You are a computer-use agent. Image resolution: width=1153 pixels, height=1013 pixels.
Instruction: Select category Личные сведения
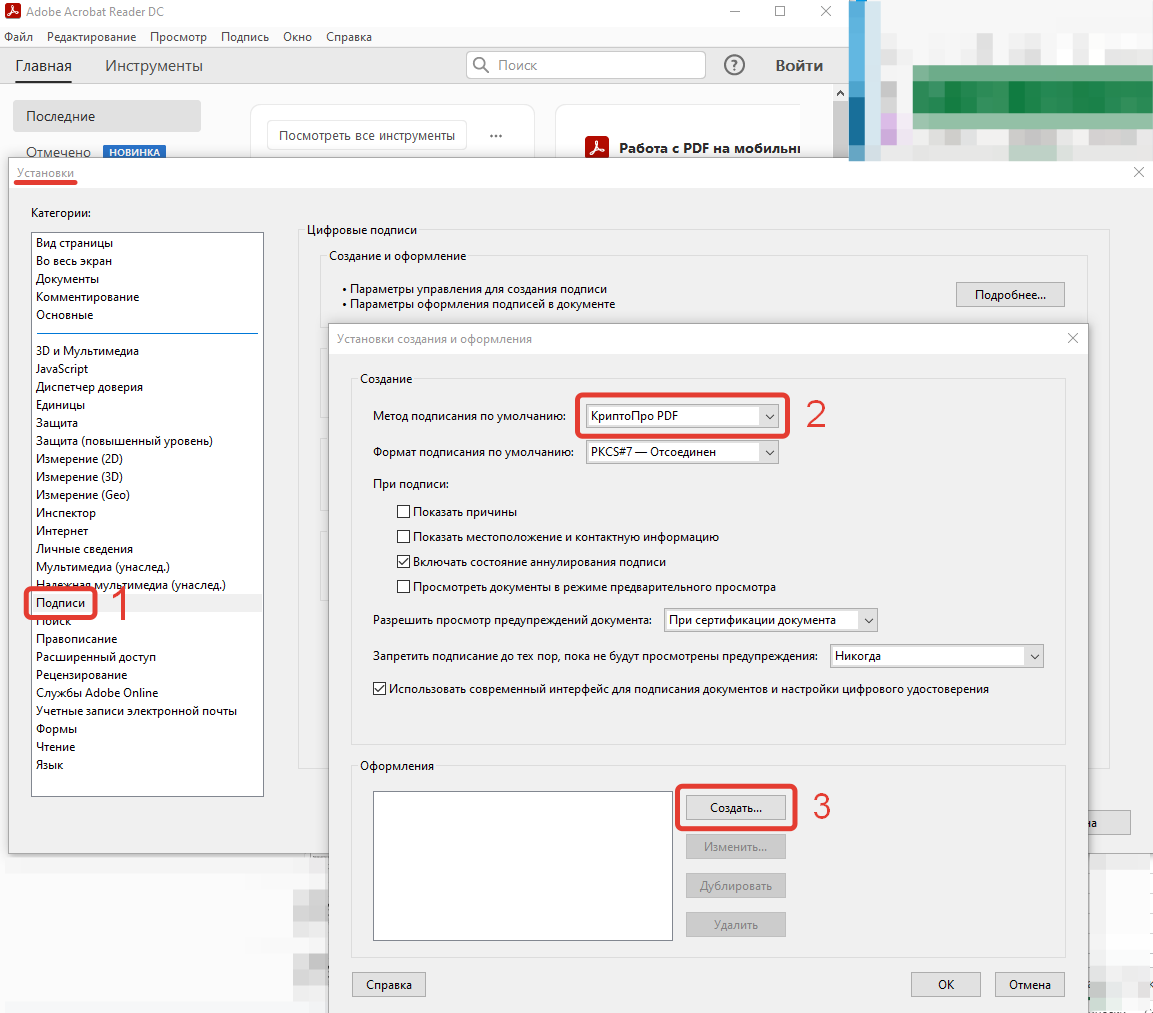pyautogui.click(x=85, y=549)
